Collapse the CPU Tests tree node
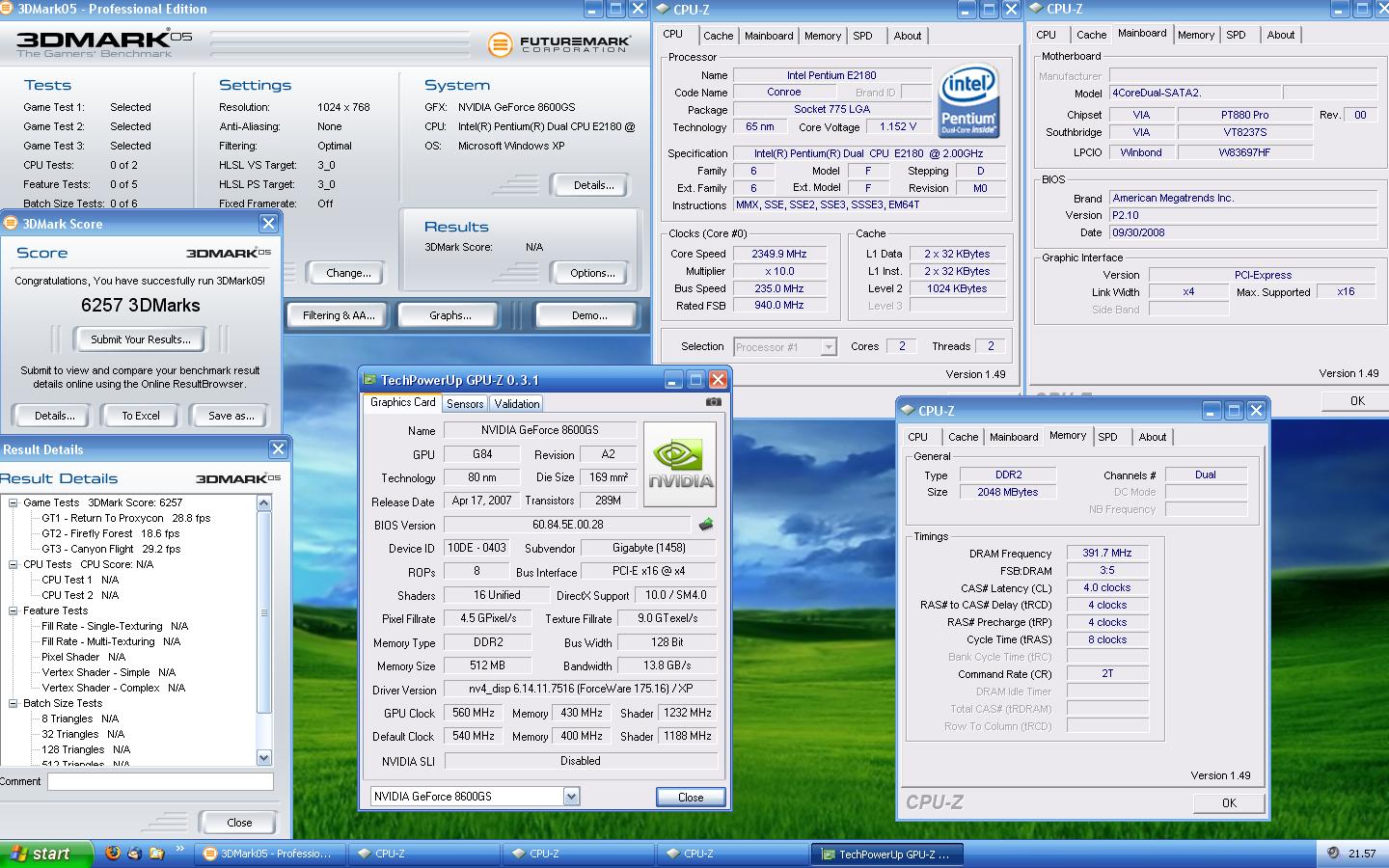Screen dimensions: 1389x868 [x=14, y=564]
